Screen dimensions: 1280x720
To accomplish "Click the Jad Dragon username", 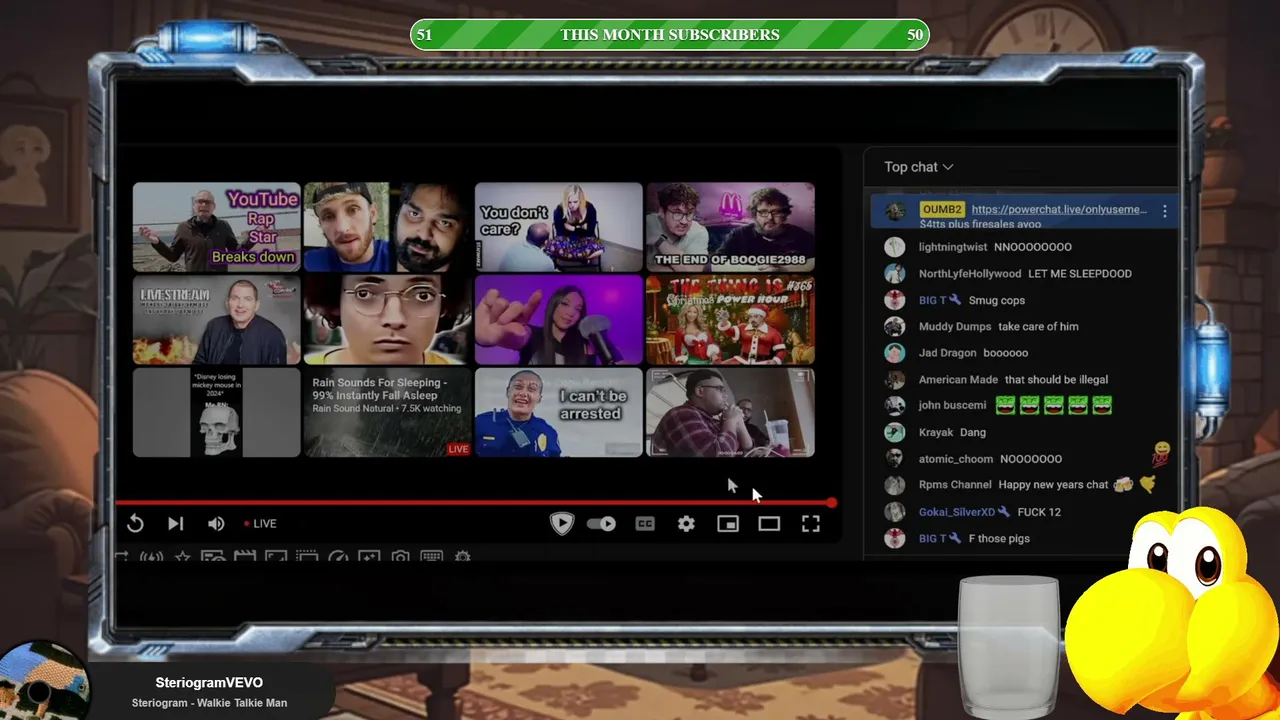I will coord(948,353).
